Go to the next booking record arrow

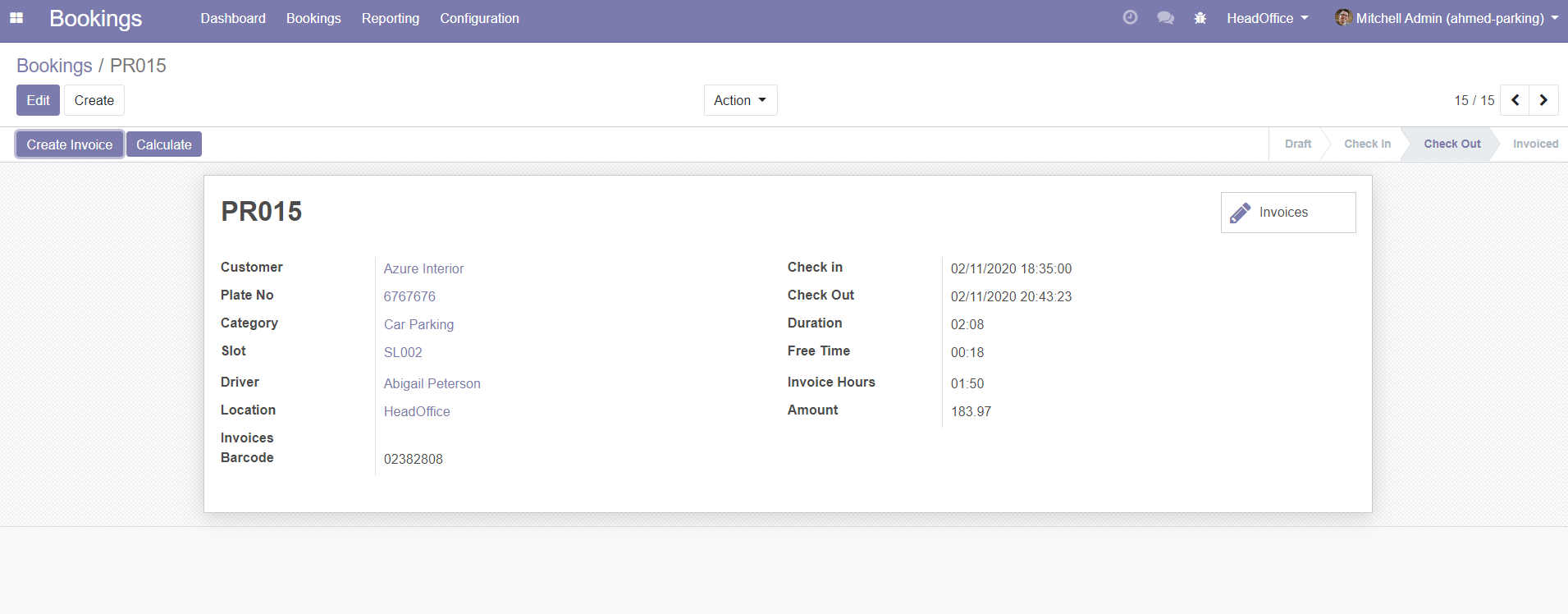tap(1543, 100)
